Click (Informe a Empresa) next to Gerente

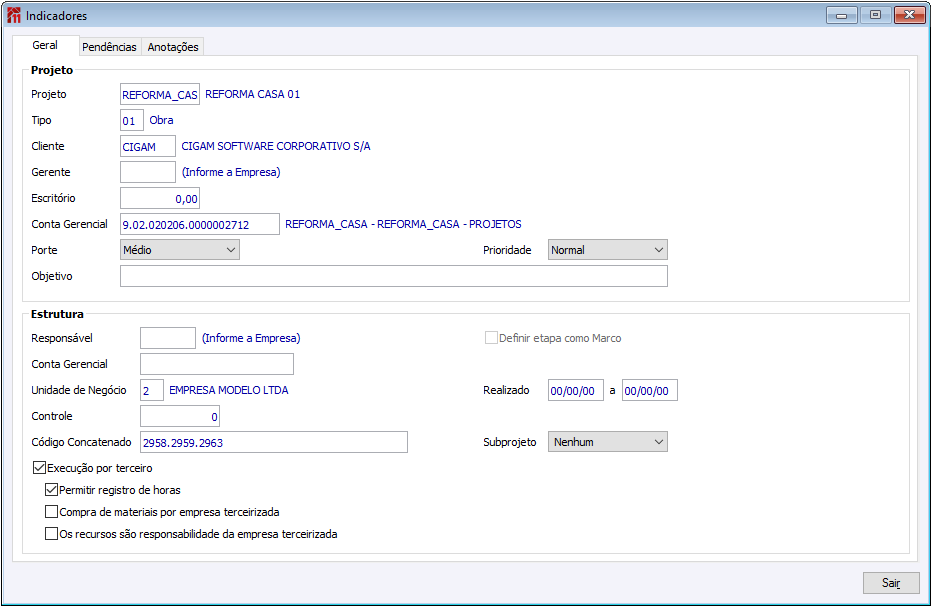click(x=231, y=172)
